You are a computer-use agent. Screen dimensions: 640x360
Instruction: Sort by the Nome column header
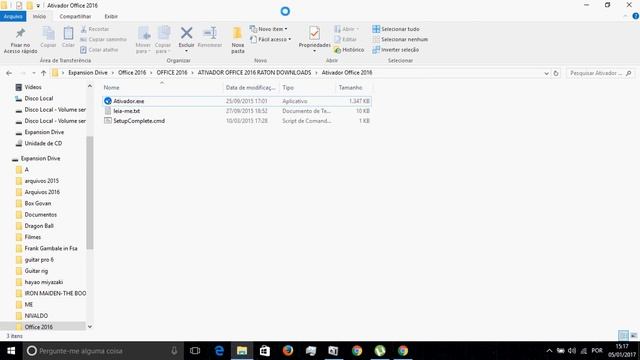click(x=162, y=87)
